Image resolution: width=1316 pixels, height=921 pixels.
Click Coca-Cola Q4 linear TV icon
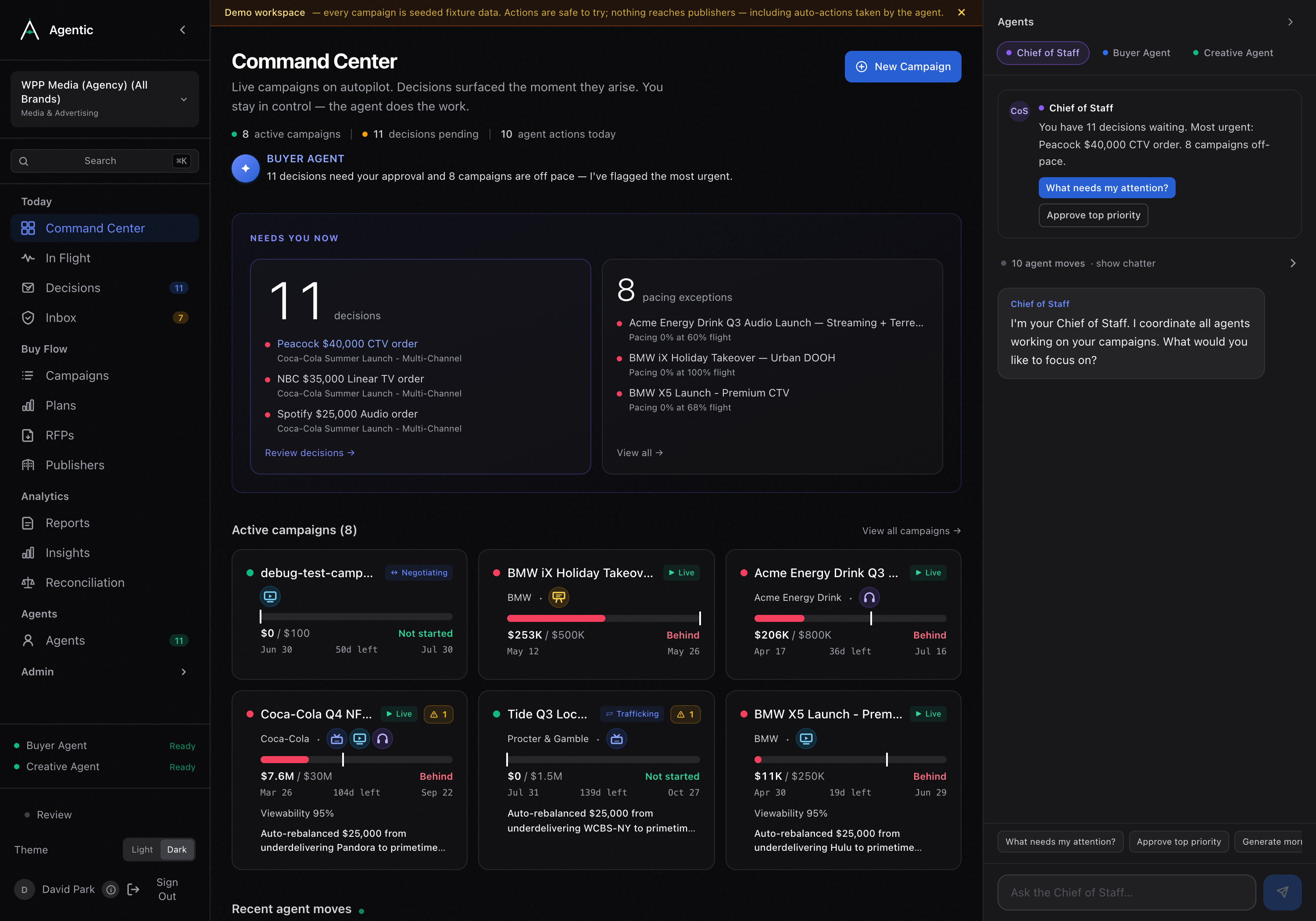[x=336, y=739]
